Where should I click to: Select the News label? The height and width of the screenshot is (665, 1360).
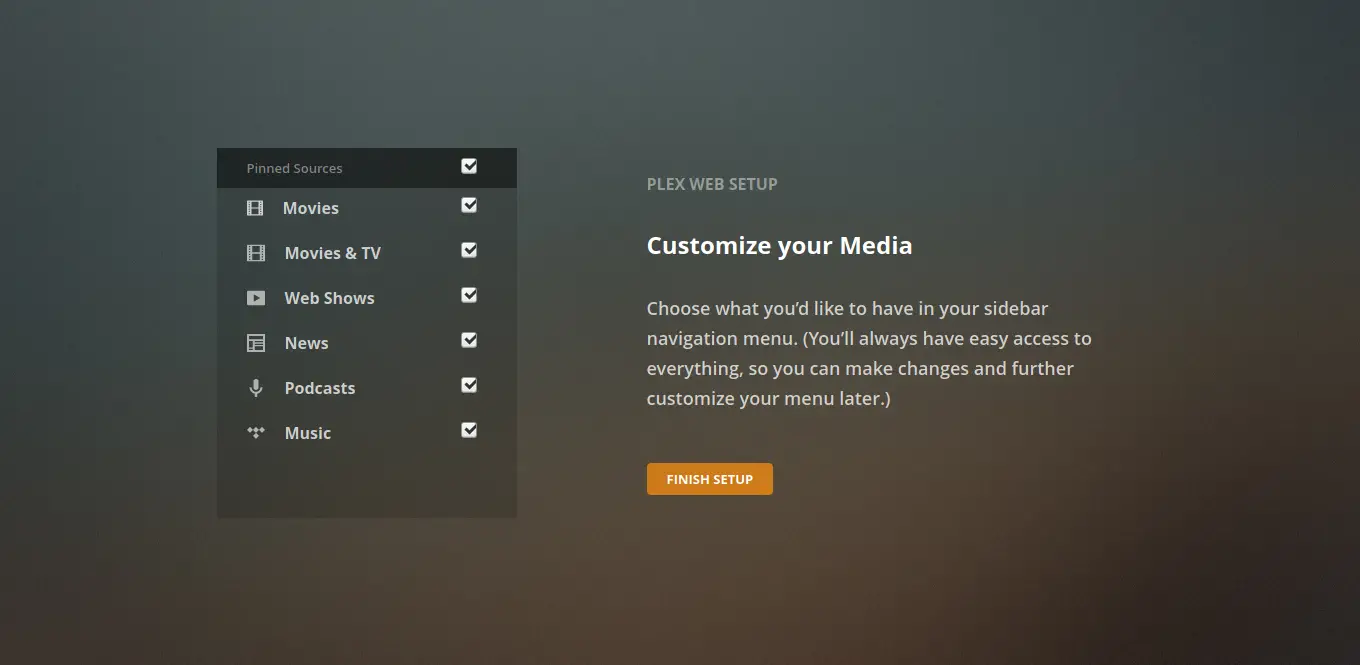pos(307,343)
